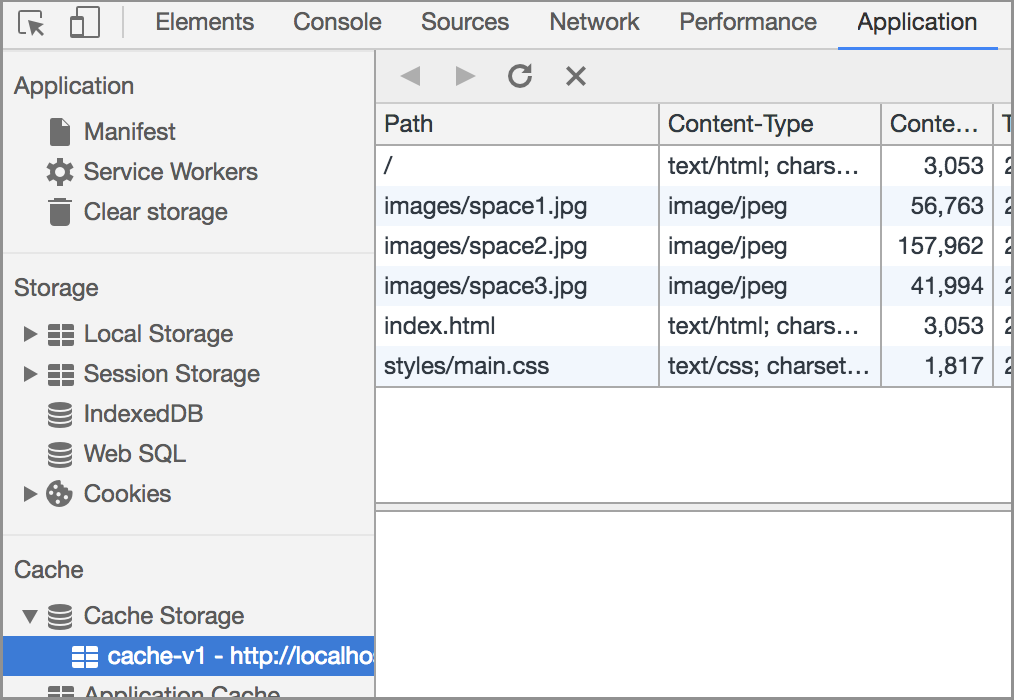The height and width of the screenshot is (700, 1014).
Task: Click the previous page arrow icon
Action: point(410,76)
